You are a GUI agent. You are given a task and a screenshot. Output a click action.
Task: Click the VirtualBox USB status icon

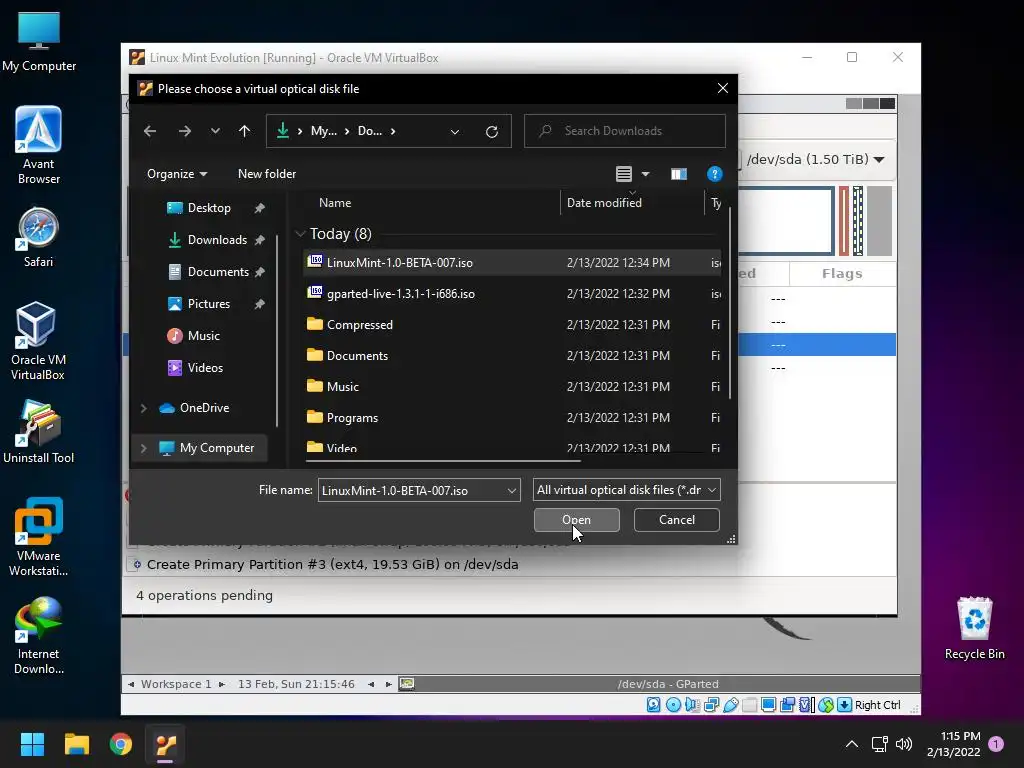click(x=731, y=705)
